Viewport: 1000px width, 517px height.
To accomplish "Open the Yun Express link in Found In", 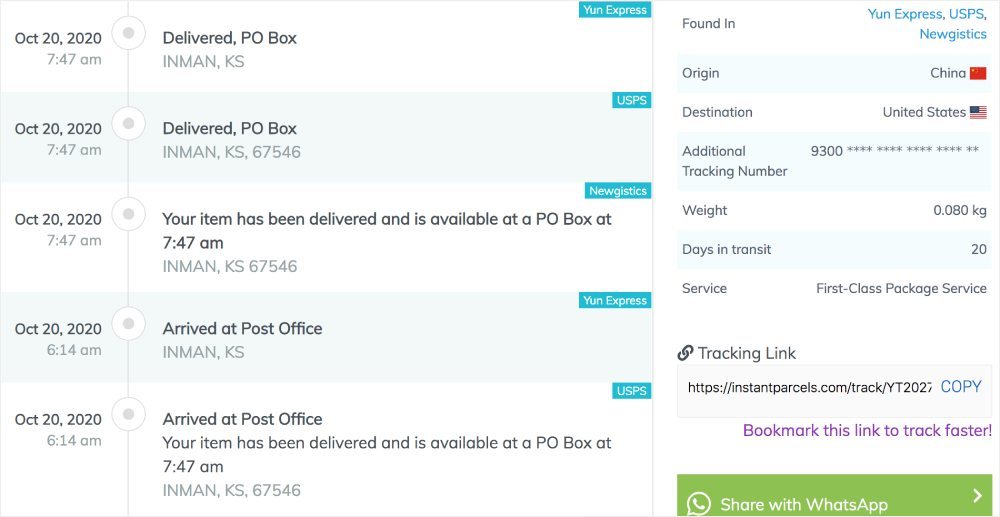I will (904, 14).
